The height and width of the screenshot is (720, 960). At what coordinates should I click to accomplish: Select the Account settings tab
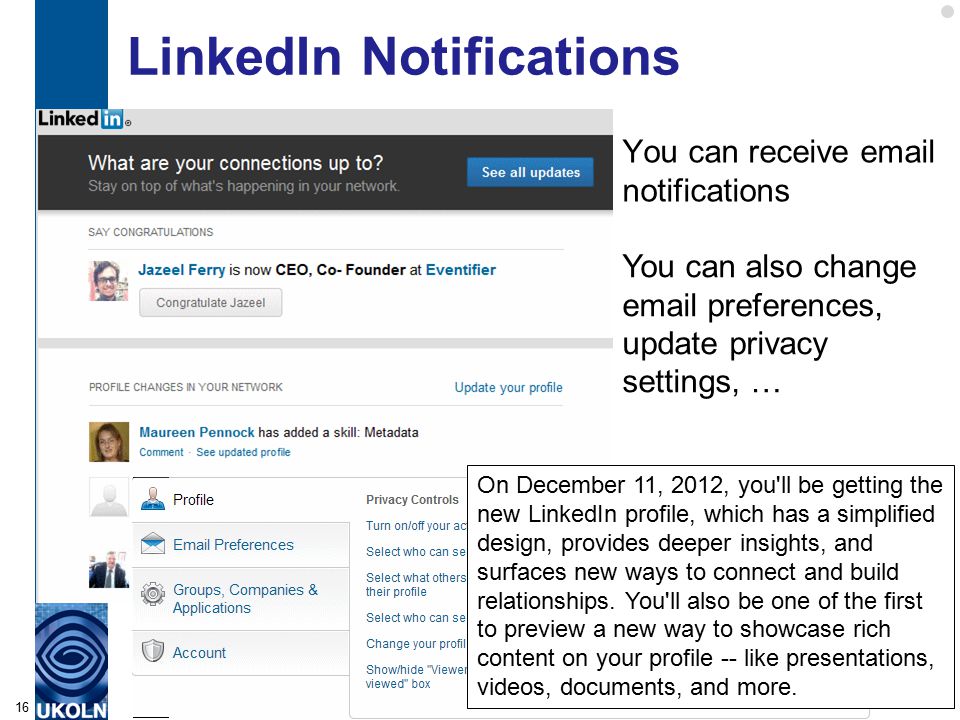tap(241, 653)
